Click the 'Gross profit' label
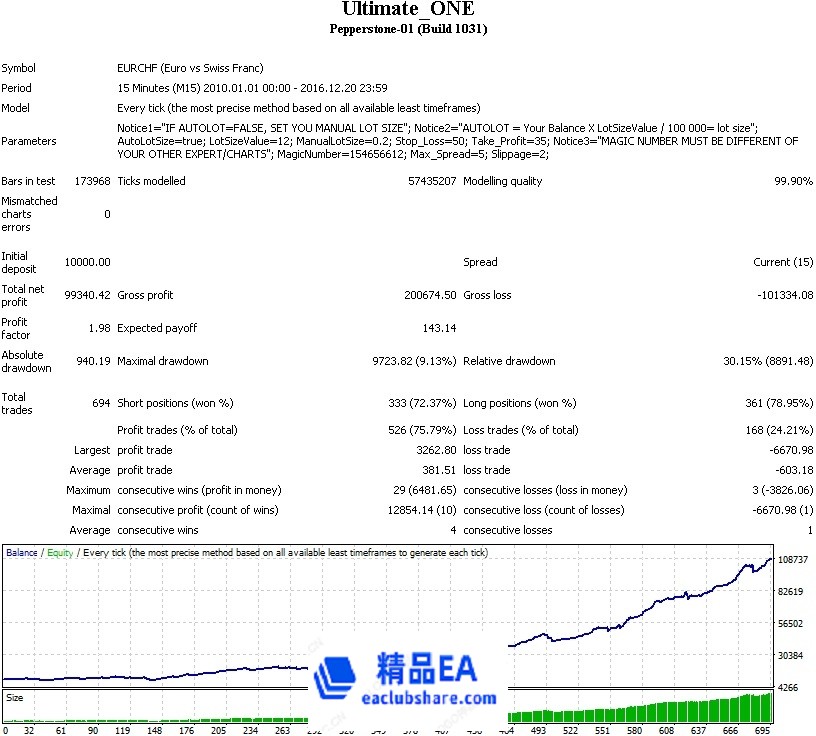This screenshot has width=816, height=736. [x=145, y=295]
